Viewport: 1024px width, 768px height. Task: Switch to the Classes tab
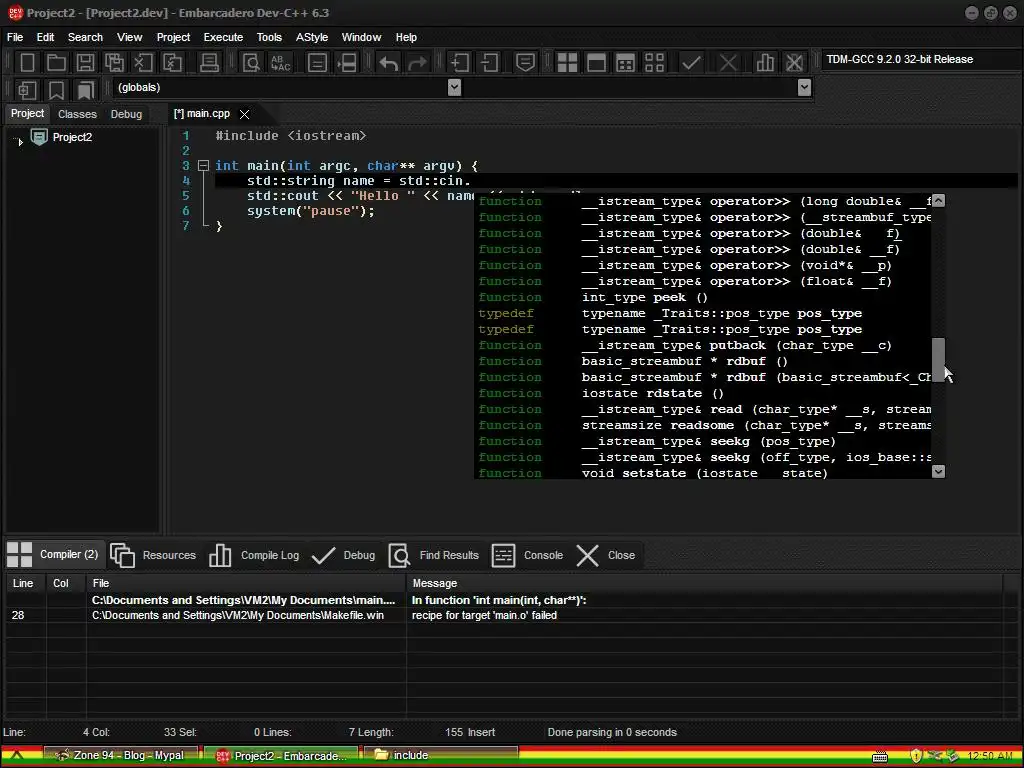[77, 114]
